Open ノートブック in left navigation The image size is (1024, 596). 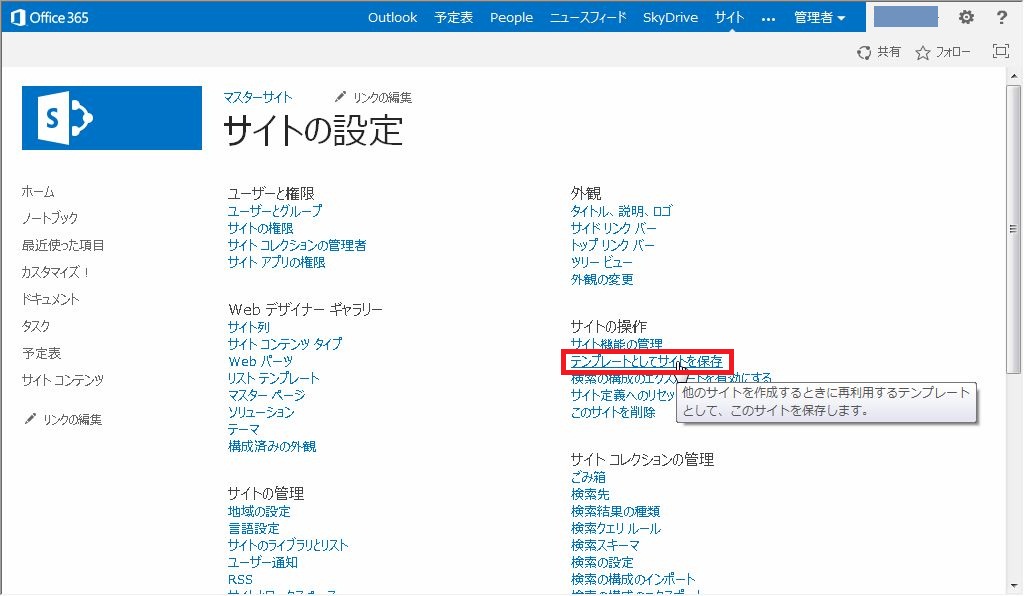click(50, 218)
